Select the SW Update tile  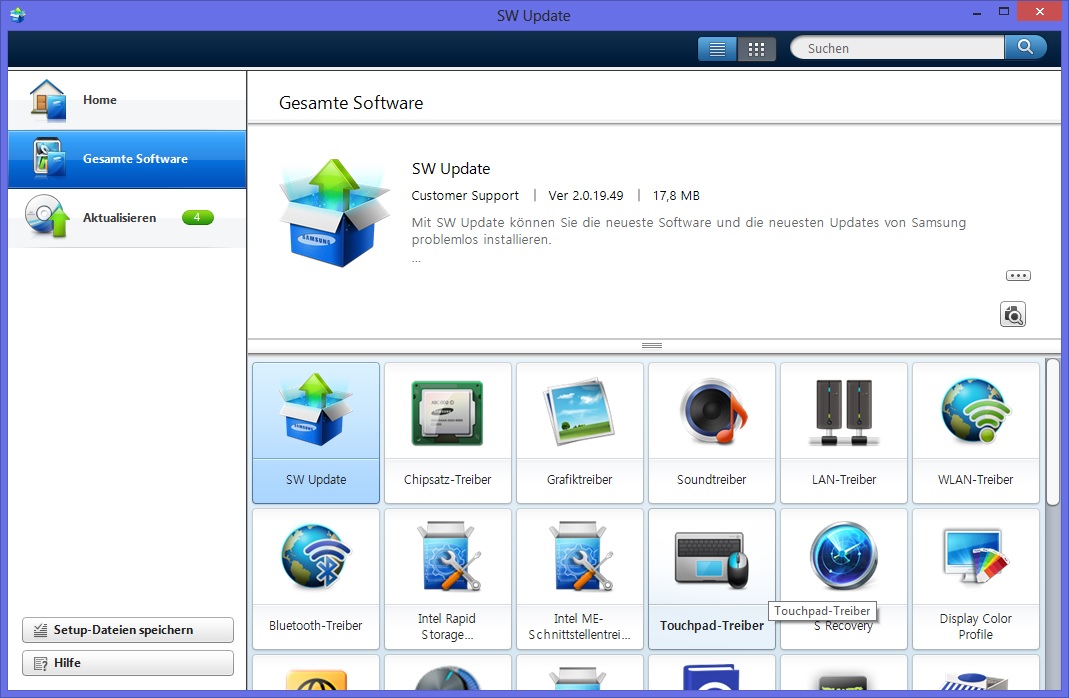316,433
